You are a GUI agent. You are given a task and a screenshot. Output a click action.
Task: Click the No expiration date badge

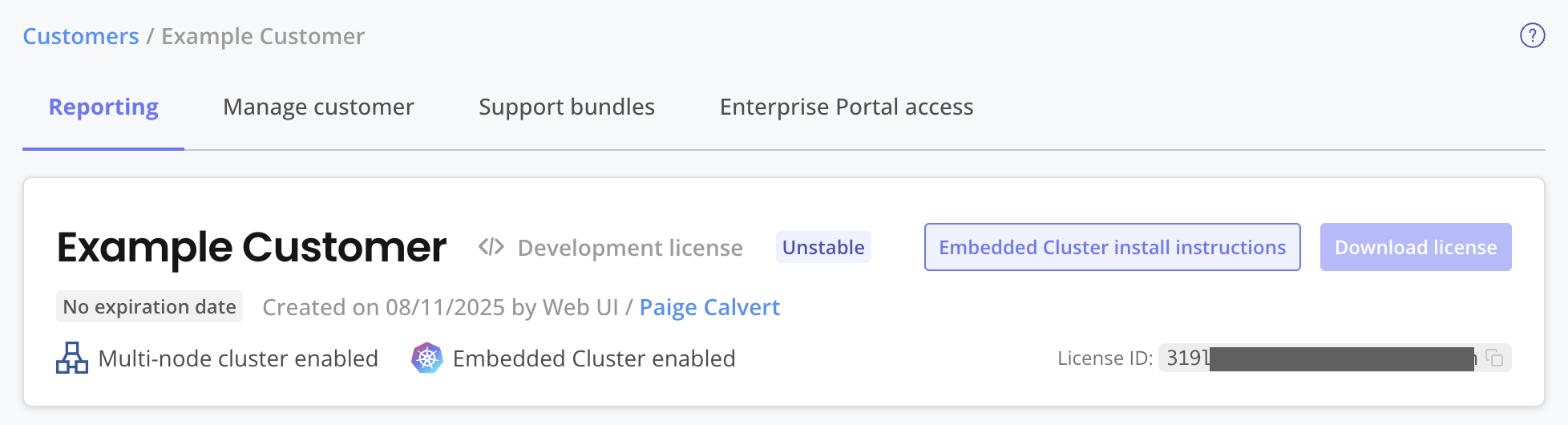click(149, 307)
